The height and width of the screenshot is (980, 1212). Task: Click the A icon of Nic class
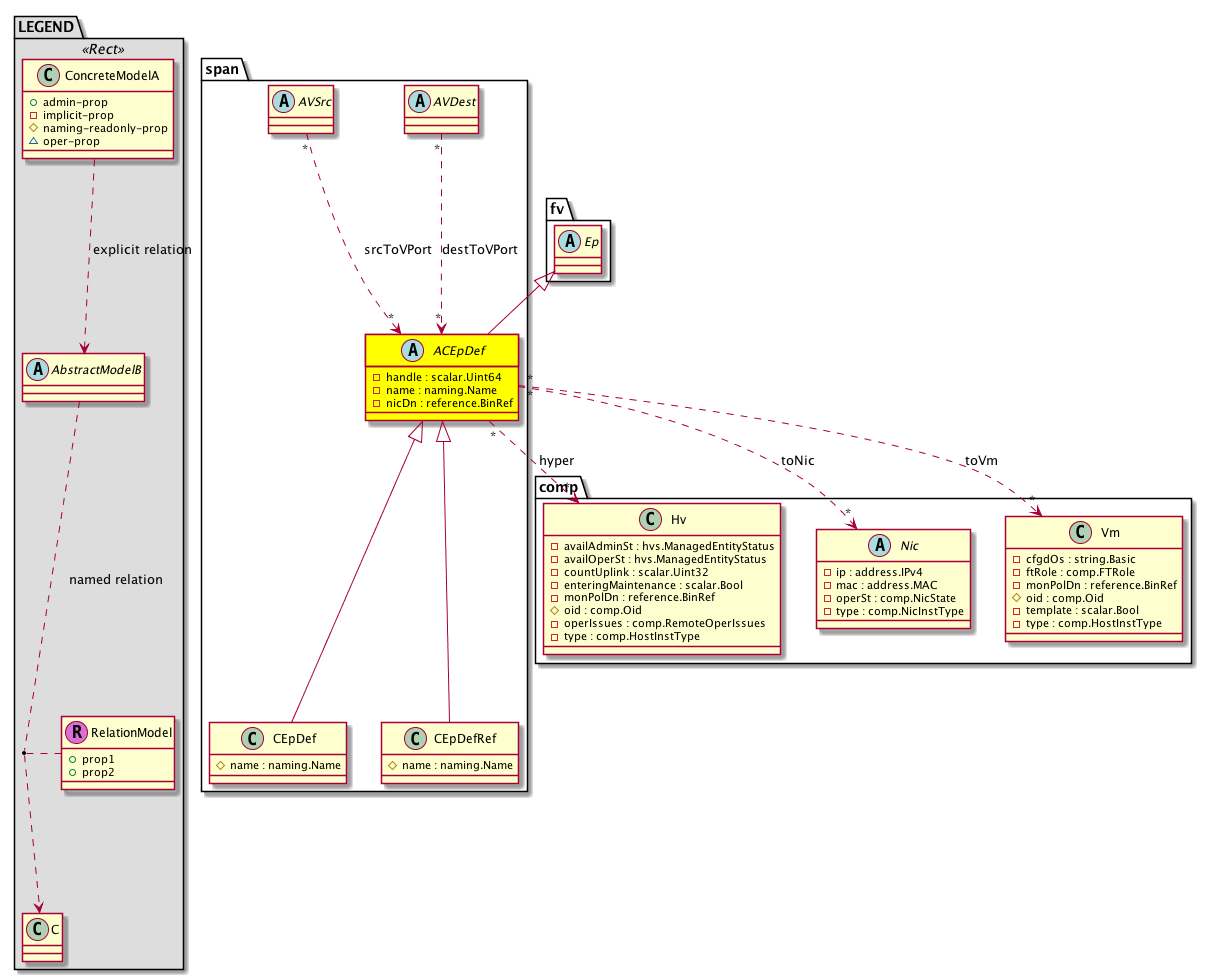coord(880,546)
